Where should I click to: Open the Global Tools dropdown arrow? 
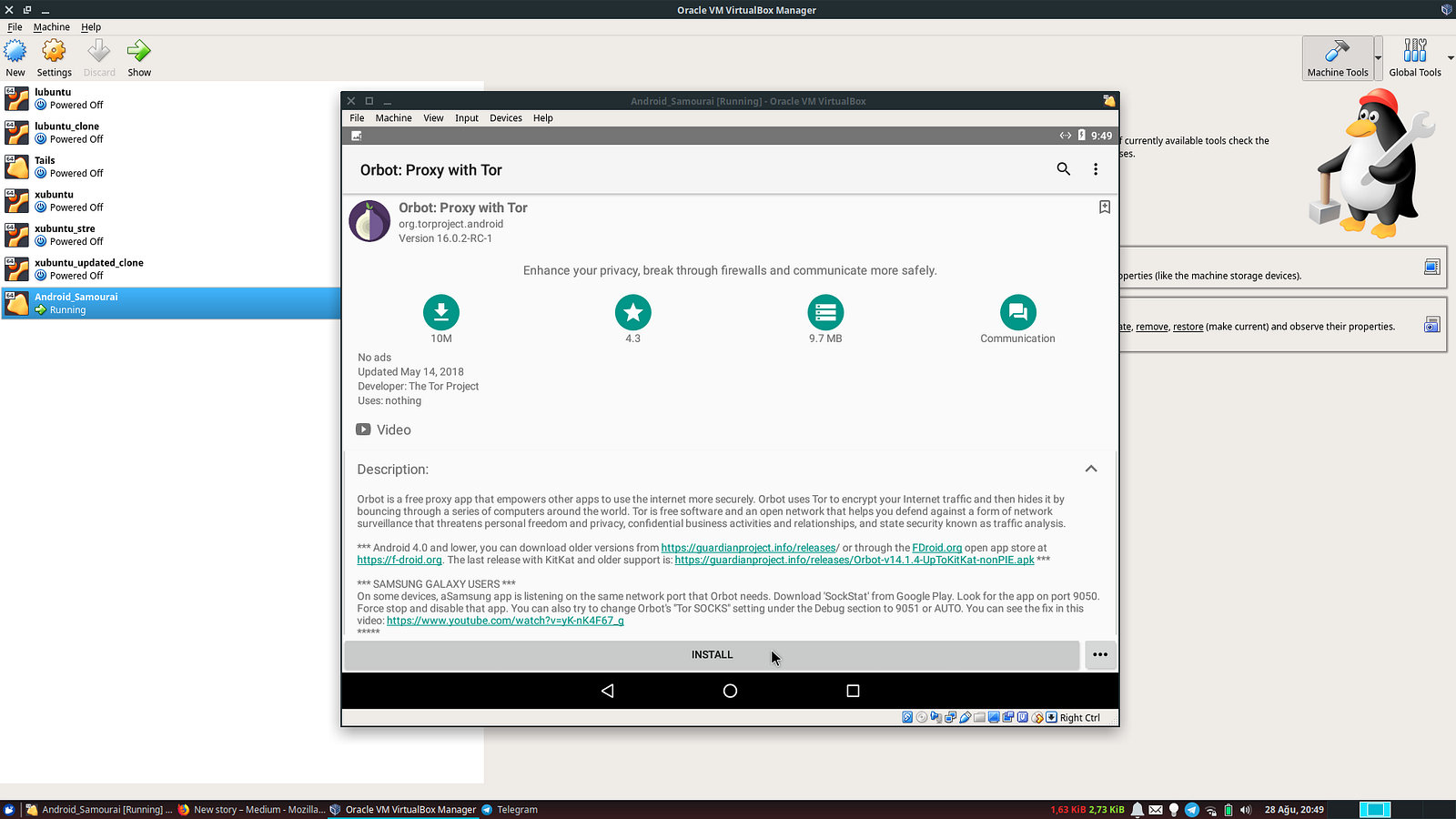[1451, 58]
